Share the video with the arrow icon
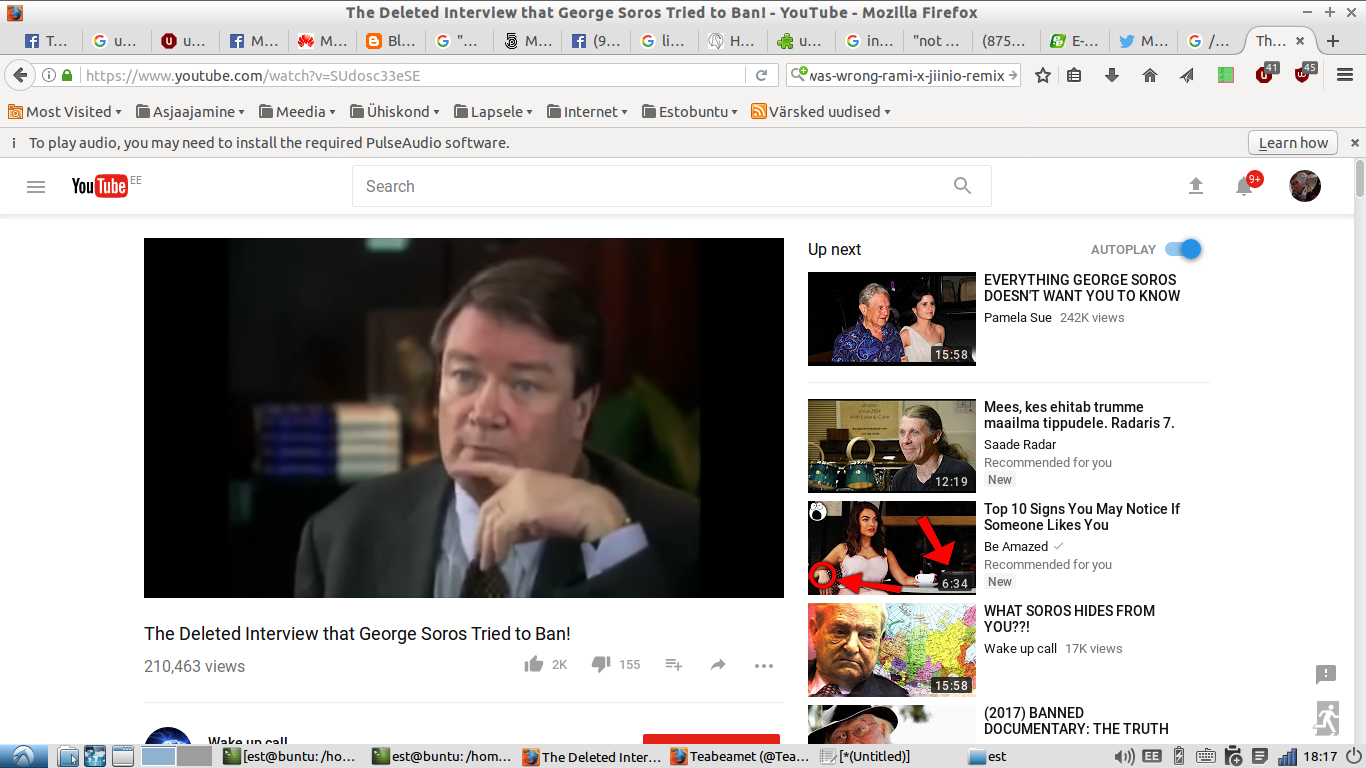 pos(718,665)
